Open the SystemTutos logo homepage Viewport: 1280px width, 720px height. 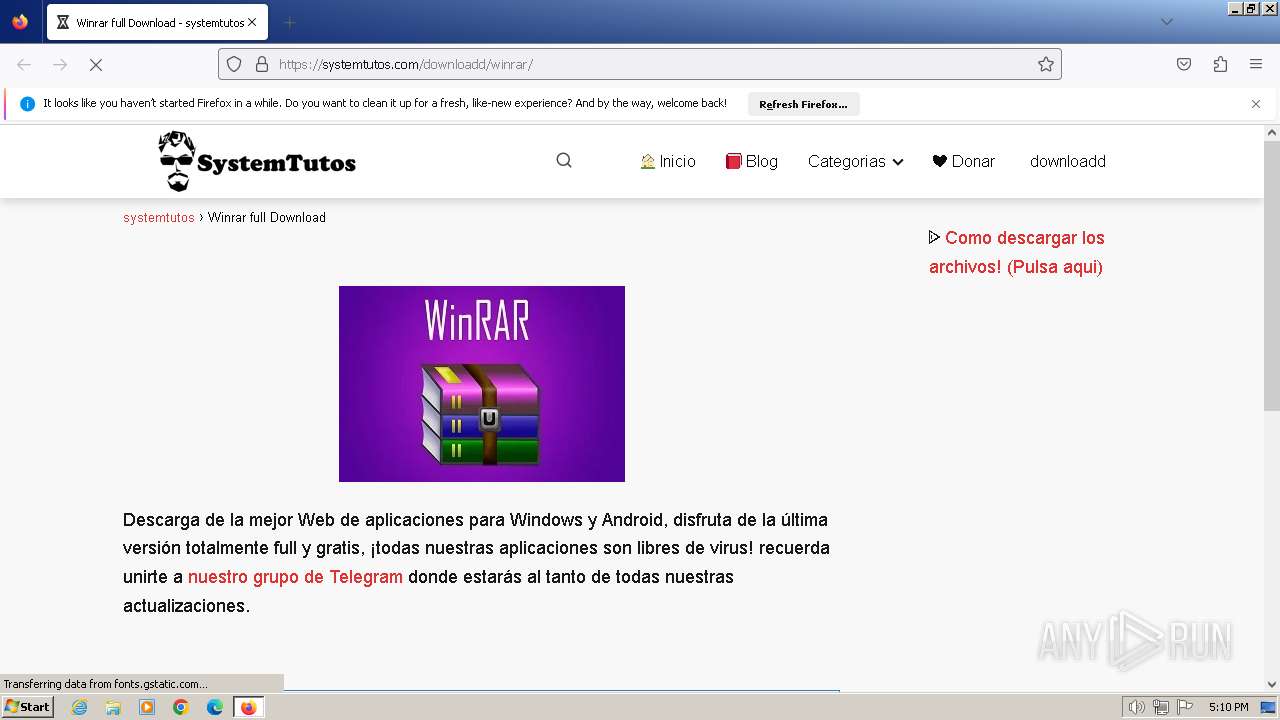click(x=257, y=161)
